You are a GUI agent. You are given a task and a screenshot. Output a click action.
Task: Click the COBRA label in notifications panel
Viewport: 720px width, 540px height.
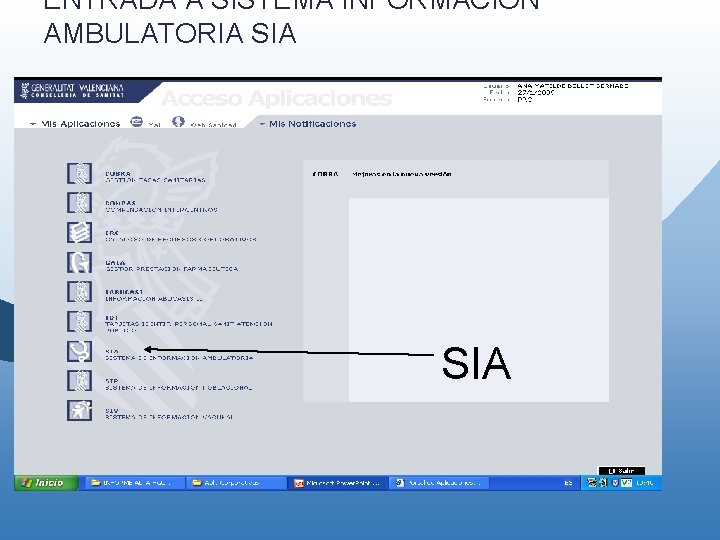point(325,174)
